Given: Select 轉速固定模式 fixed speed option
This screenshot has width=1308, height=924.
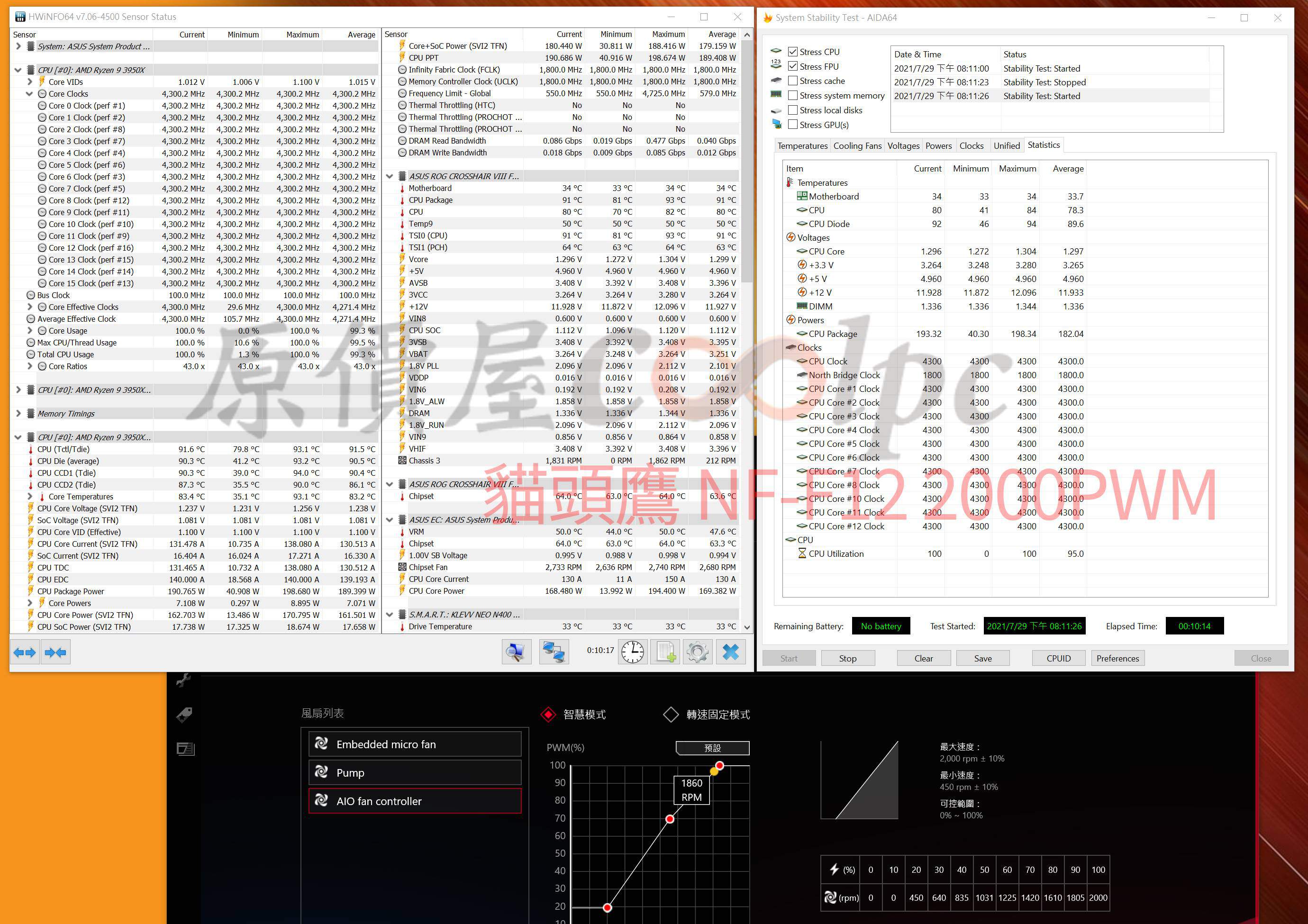Looking at the screenshot, I should click(707, 715).
